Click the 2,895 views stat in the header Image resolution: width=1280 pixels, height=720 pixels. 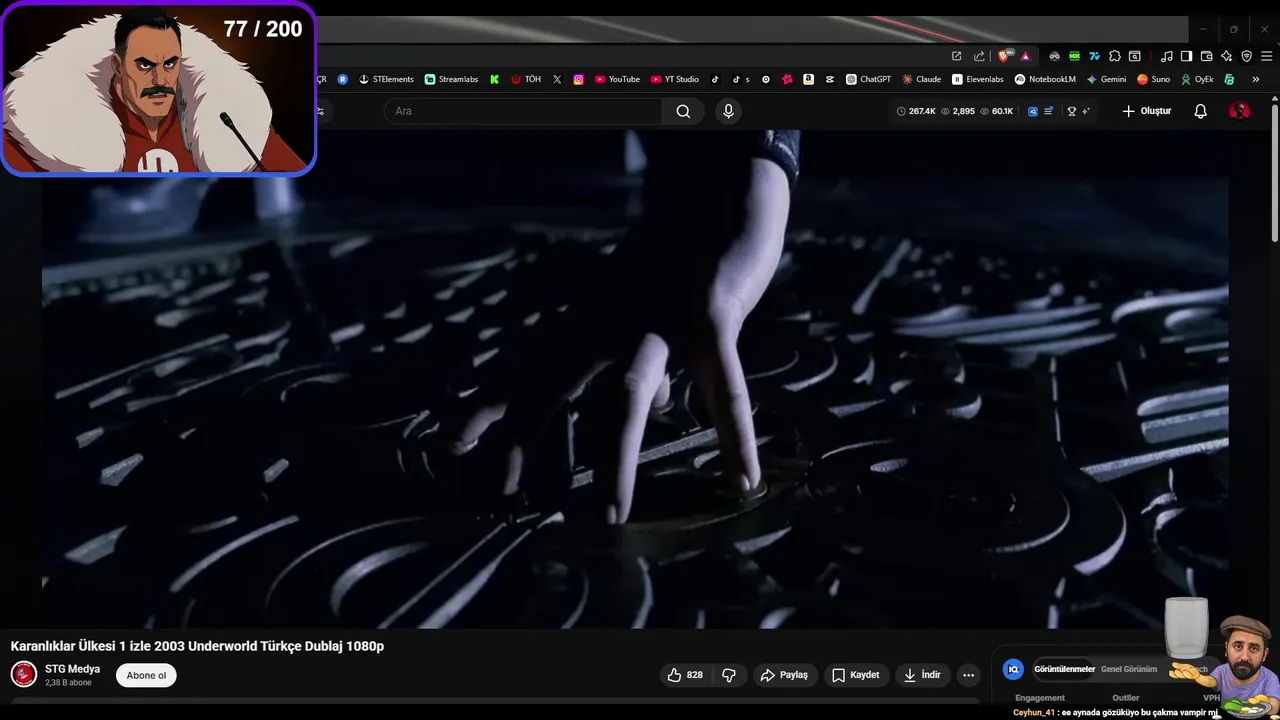[x=957, y=111]
